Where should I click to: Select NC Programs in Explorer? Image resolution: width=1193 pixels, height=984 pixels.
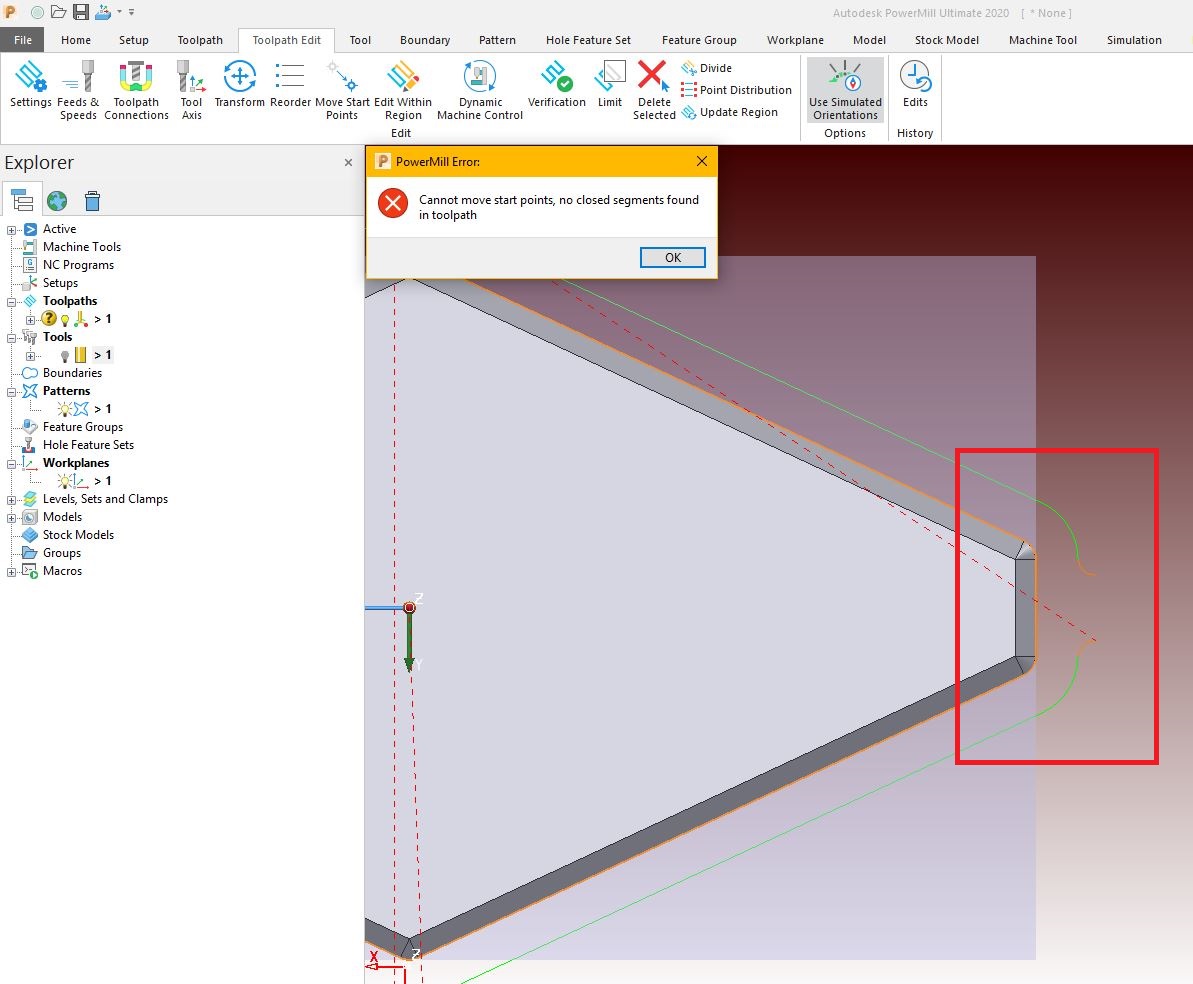pyautogui.click(x=78, y=265)
